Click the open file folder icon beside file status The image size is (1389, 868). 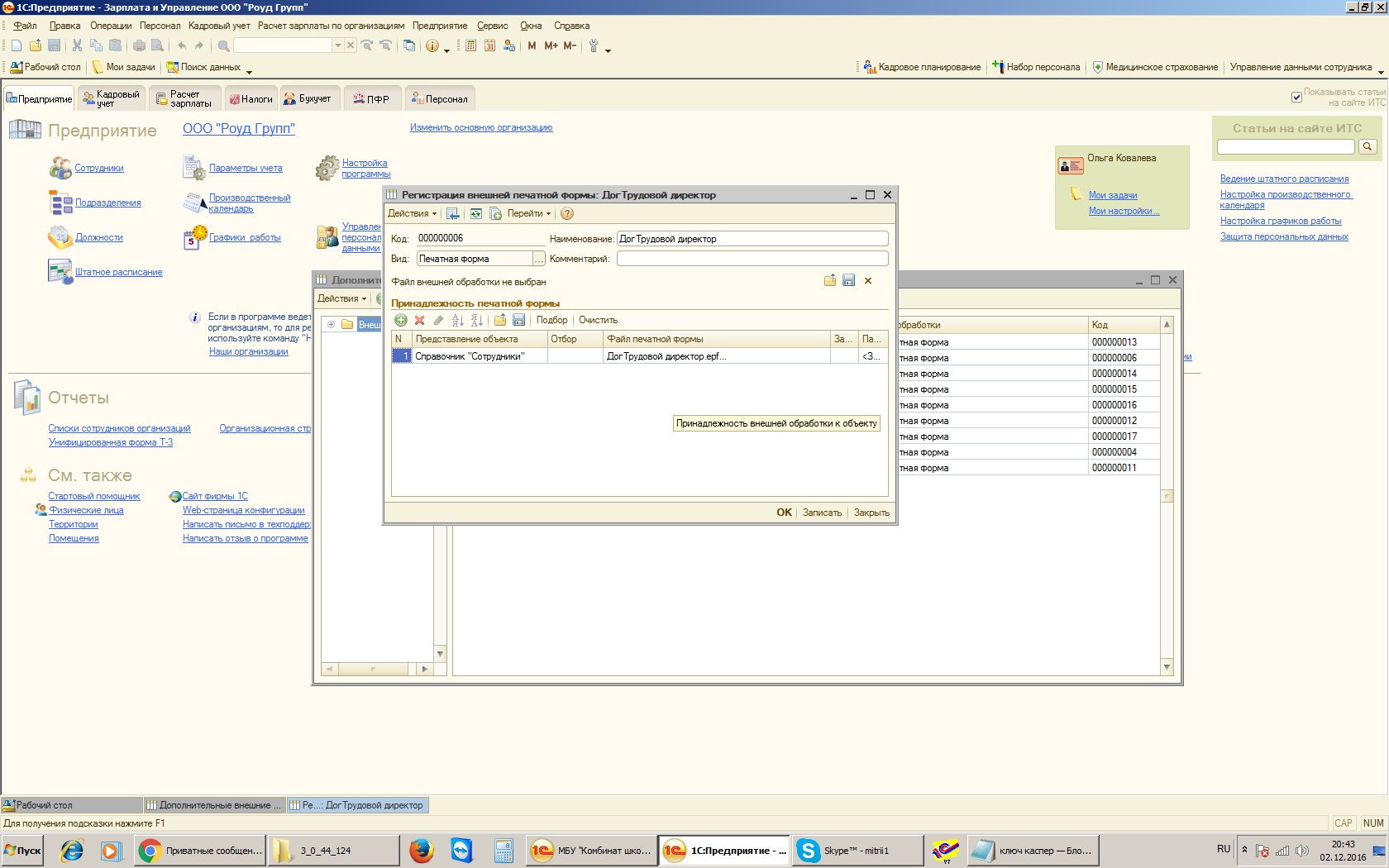[x=830, y=281]
